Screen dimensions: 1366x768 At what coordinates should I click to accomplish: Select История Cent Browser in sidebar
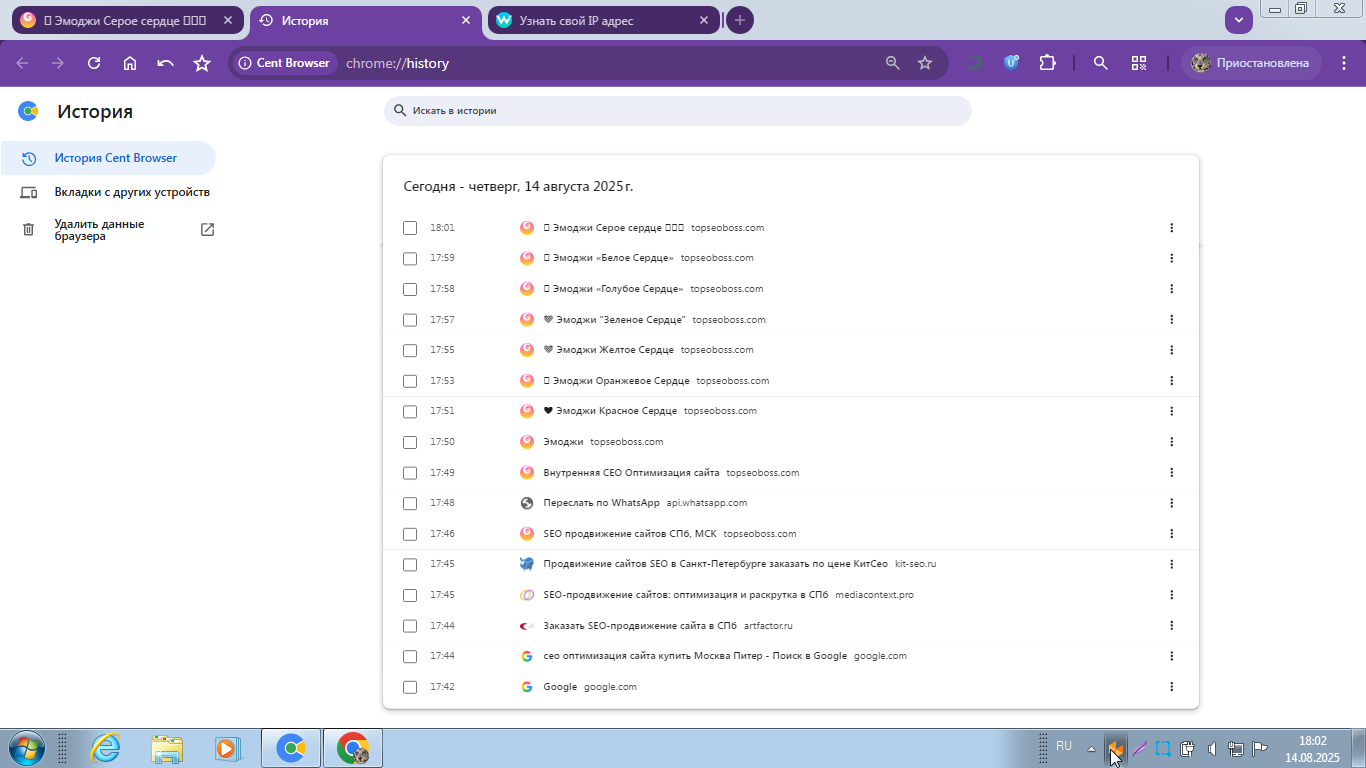point(108,158)
